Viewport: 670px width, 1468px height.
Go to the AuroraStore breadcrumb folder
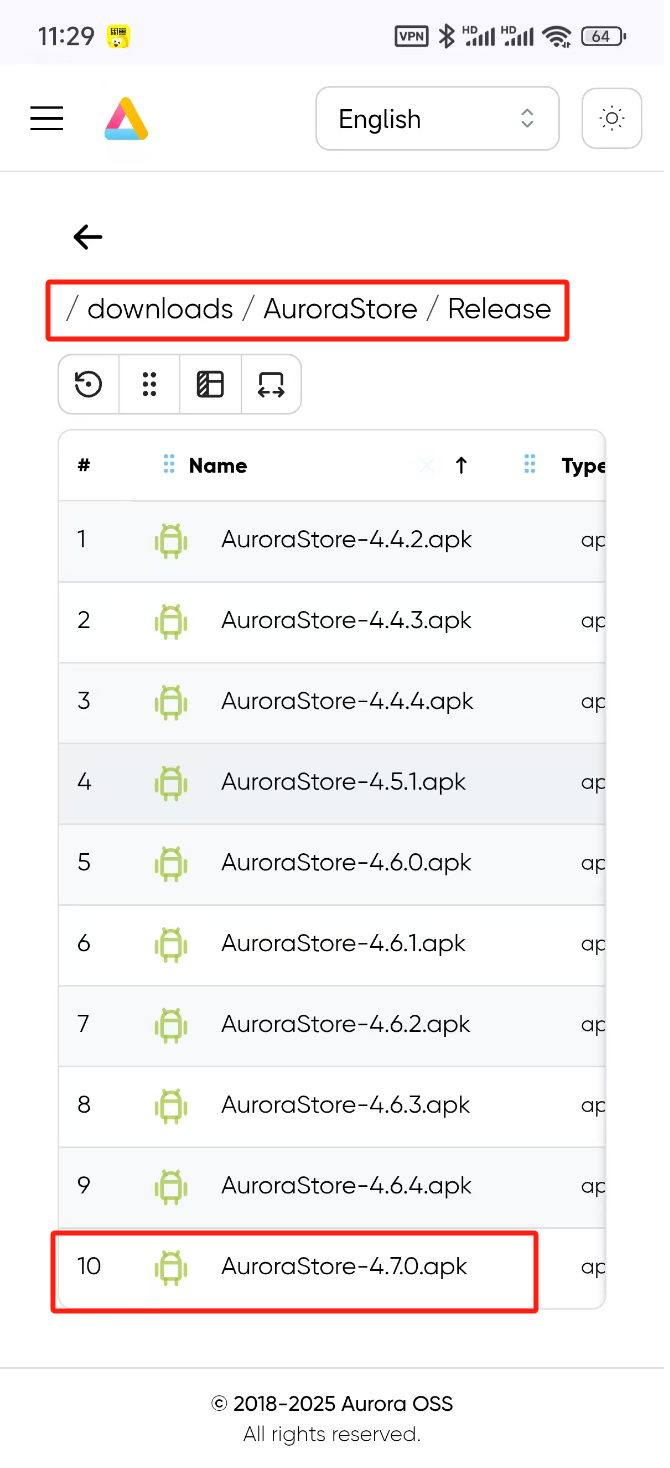click(x=340, y=309)
